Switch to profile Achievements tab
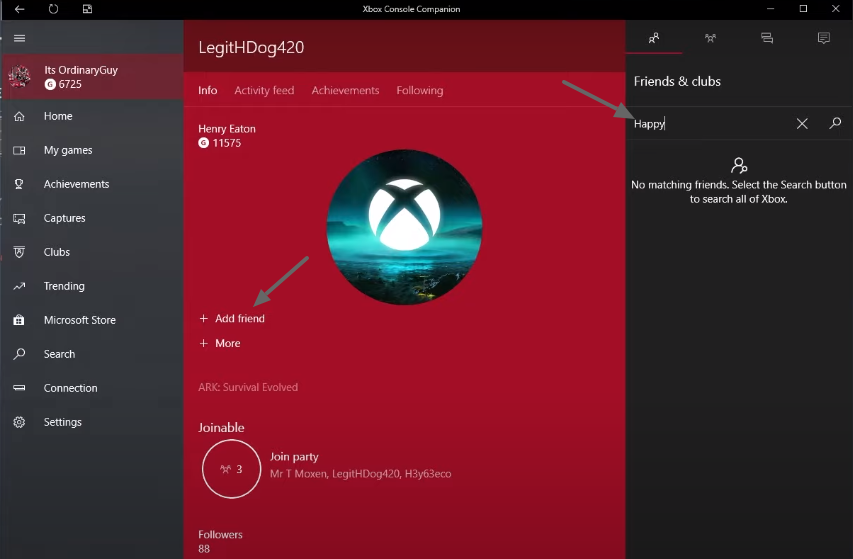The image size is (853, 559). coord(345,90)
